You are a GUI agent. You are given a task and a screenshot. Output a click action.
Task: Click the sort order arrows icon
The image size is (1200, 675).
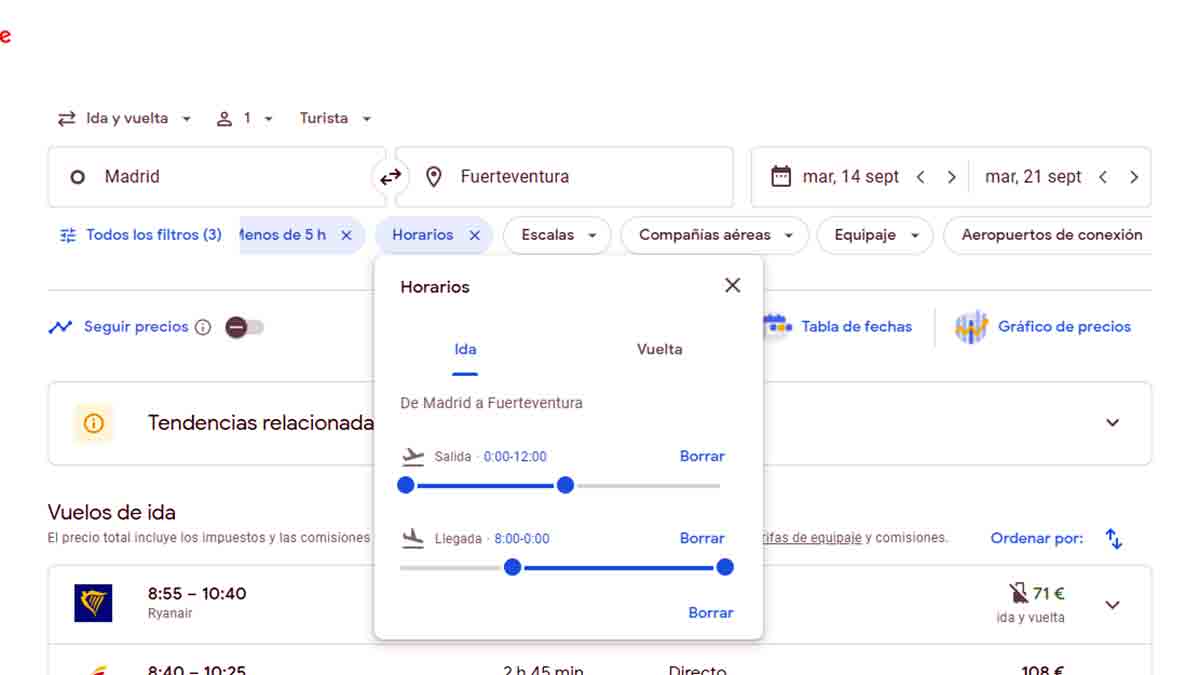tap(1113, 539)
